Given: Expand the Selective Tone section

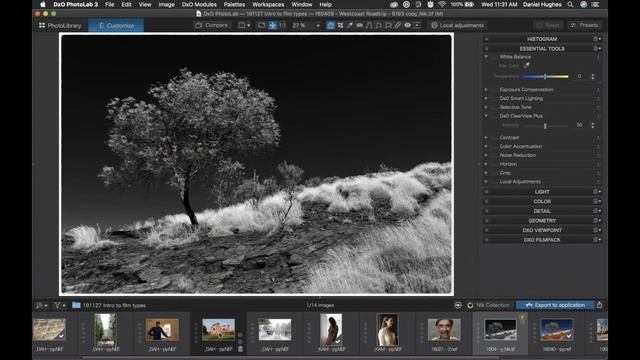Looking at the screenshot, I should [486, 107].
